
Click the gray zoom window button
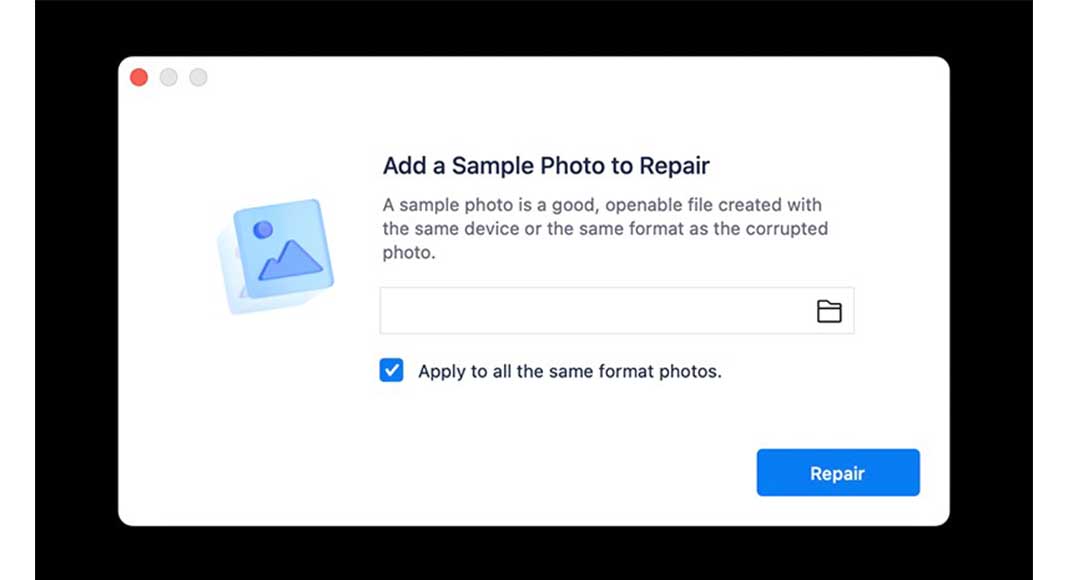(198, 78)
